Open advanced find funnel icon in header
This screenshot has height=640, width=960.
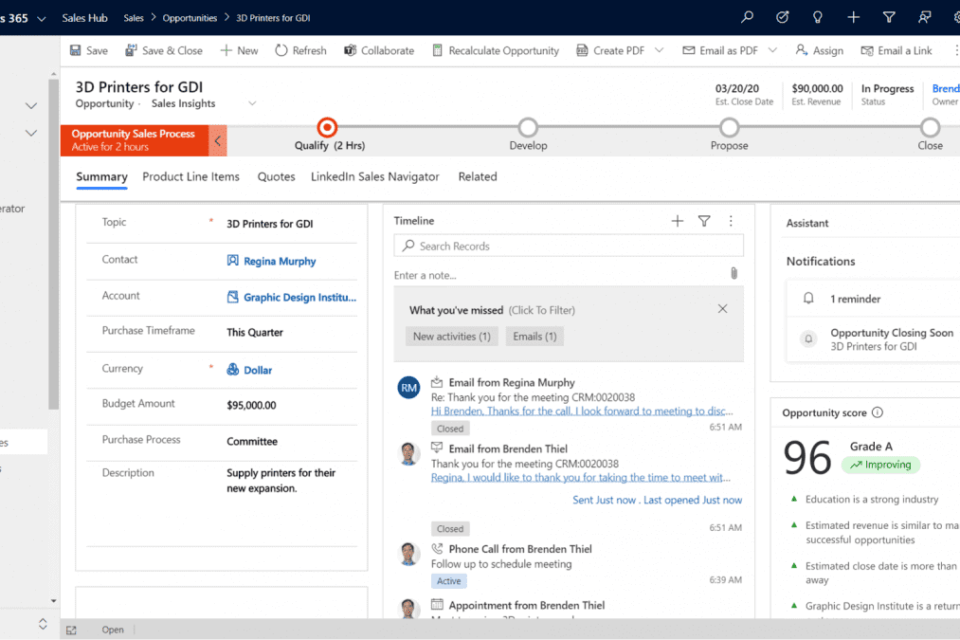(x=889, y=17)
